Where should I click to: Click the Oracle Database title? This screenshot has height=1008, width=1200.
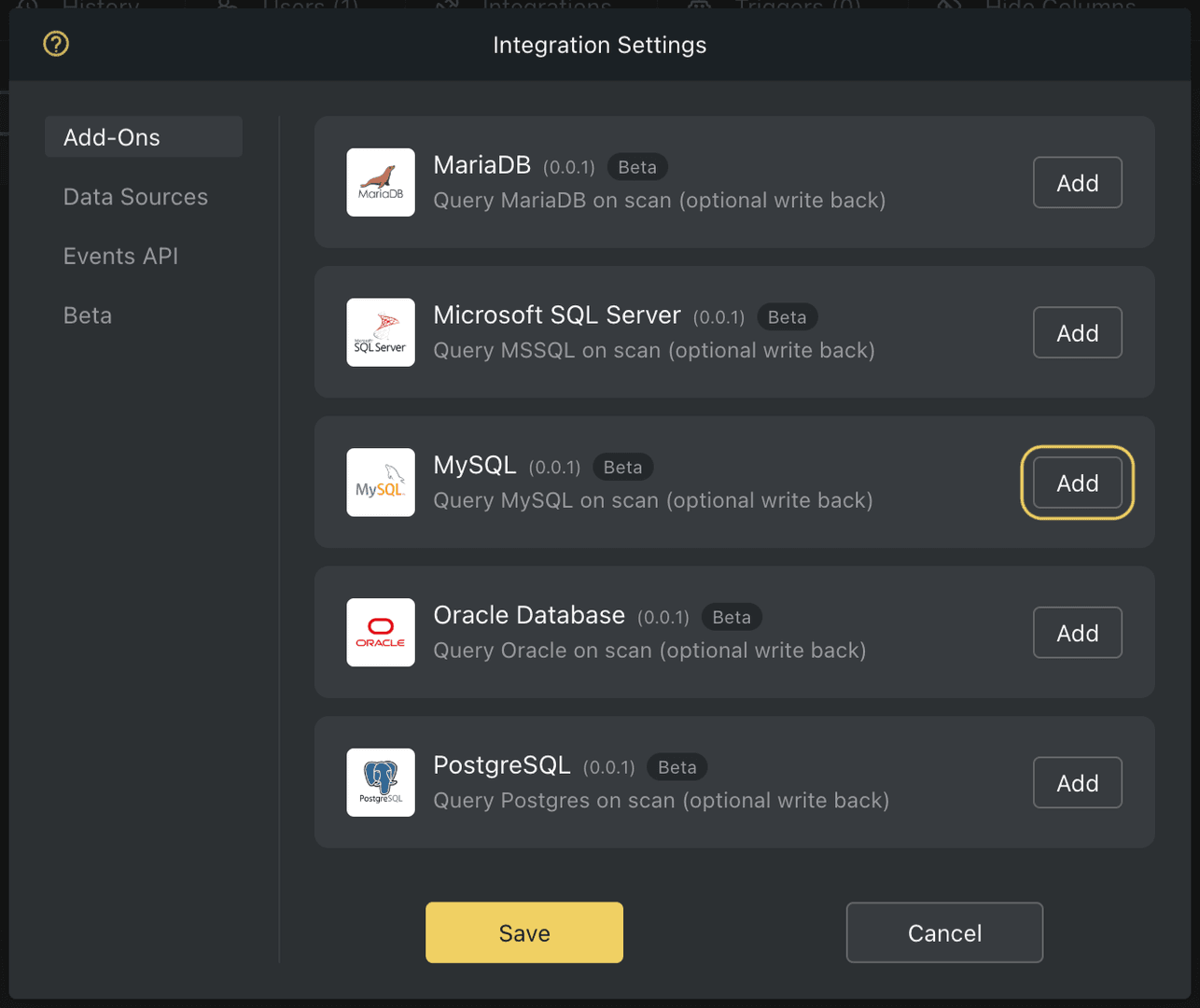529,615
